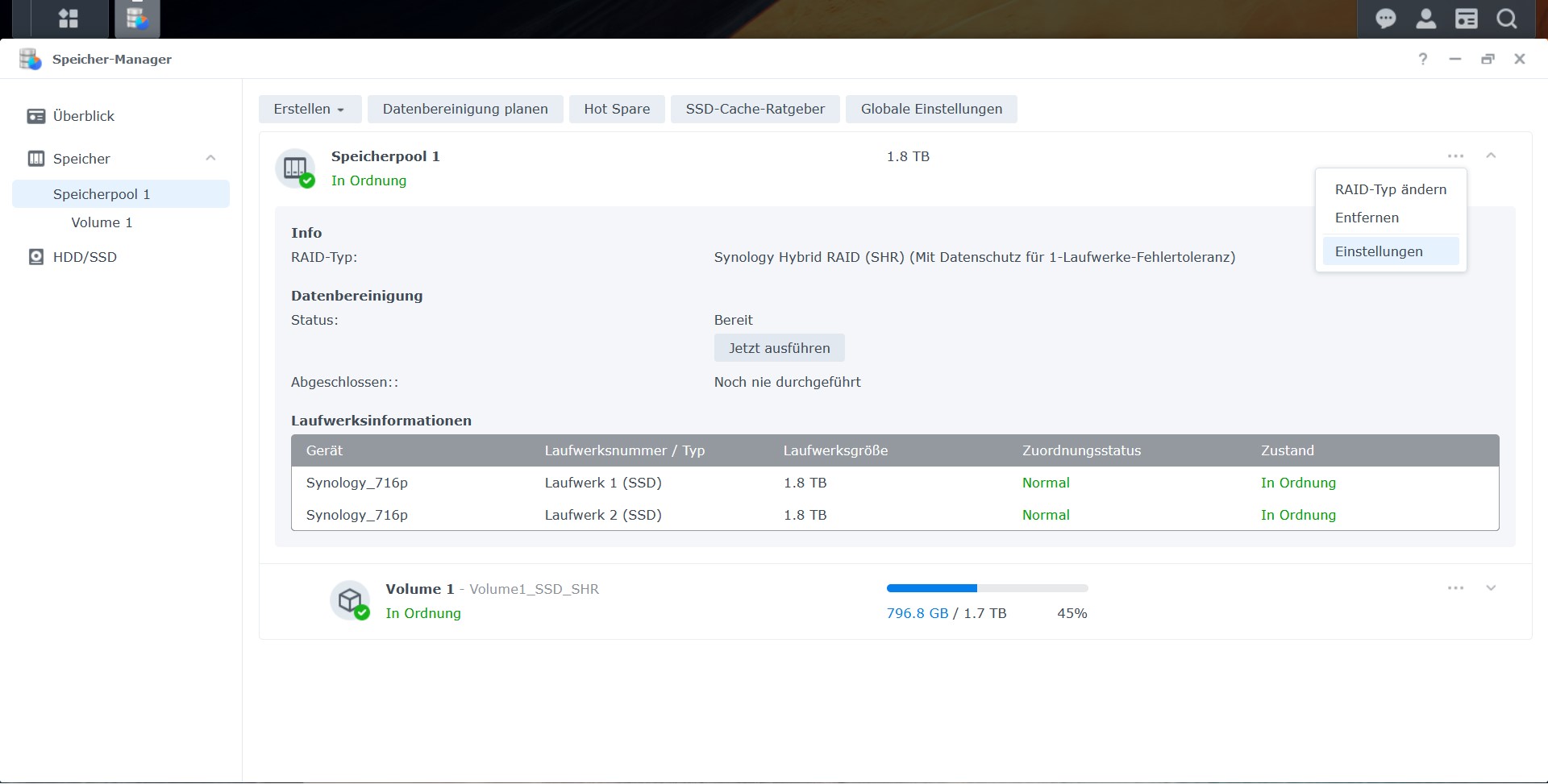Choose 'RAID-Typ ändern' from the context menu
1548x784 pixels.
pos(1391,189)
